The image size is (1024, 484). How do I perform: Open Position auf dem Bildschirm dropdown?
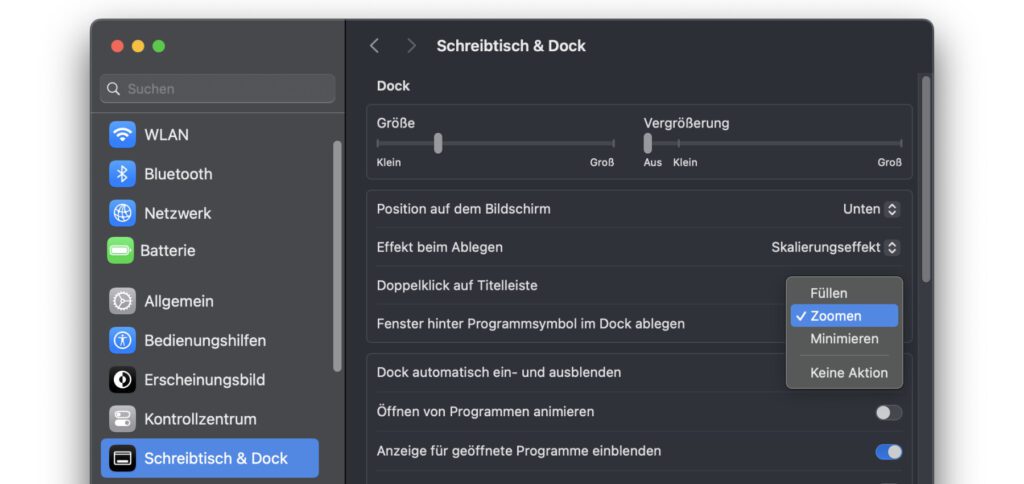tap(870, 209)
